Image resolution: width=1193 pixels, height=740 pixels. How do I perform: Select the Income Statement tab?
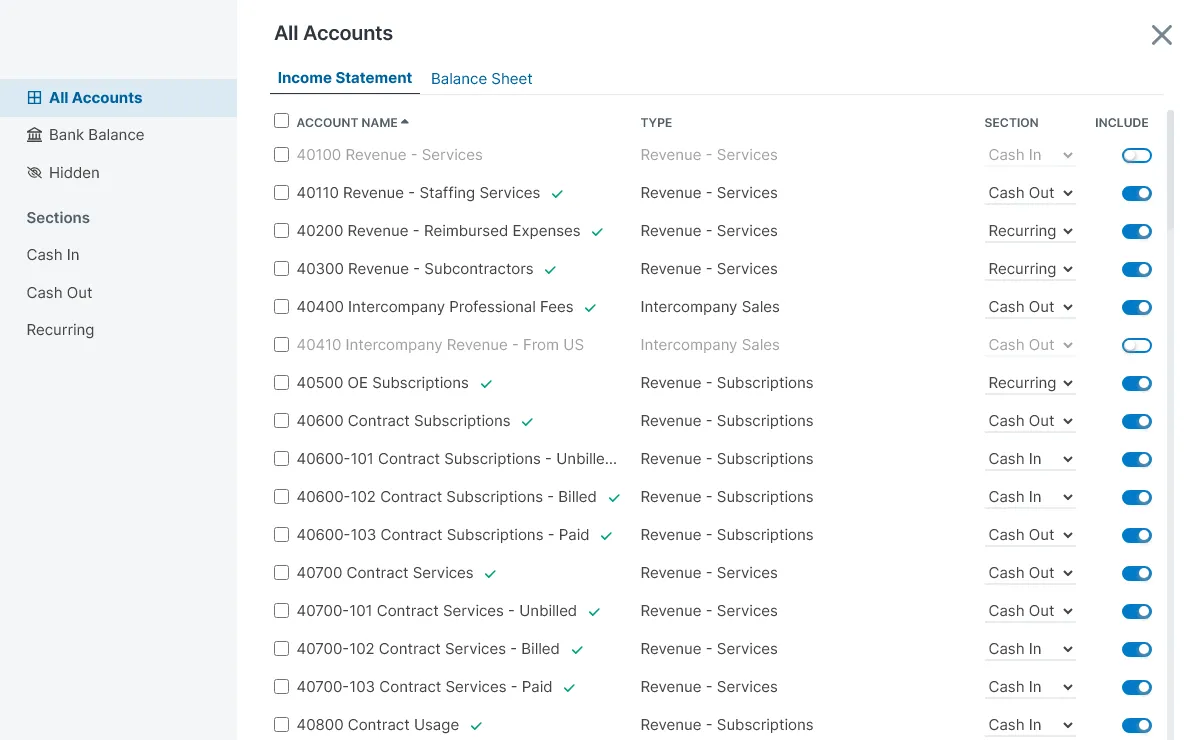pyautogui.click(x=344, y=78)
